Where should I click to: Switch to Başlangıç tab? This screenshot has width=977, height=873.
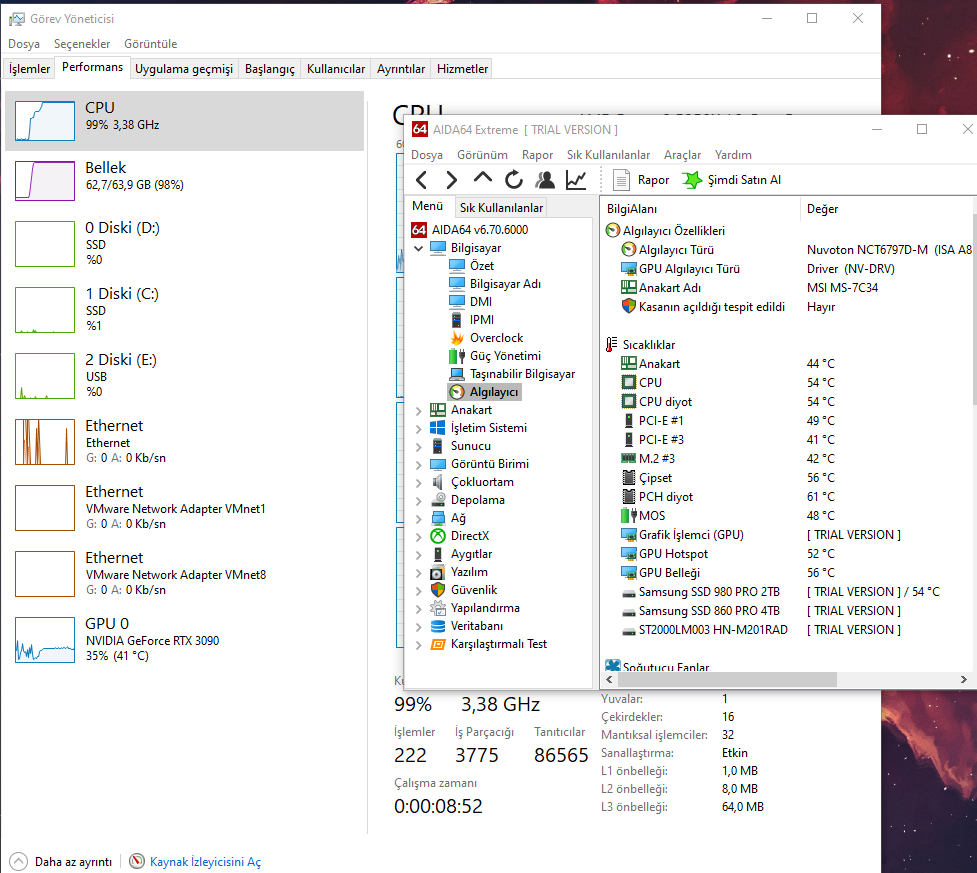[x=270, y=69]
